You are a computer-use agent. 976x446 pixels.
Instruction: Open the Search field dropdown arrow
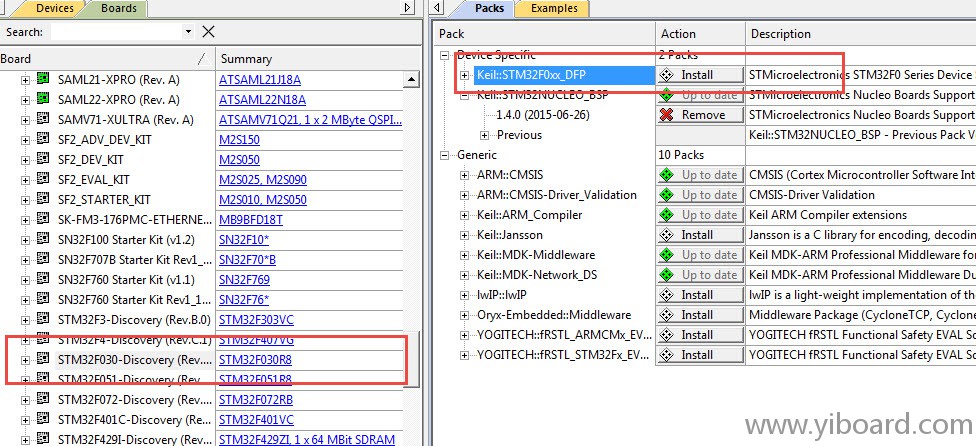[x=189, y=32]
